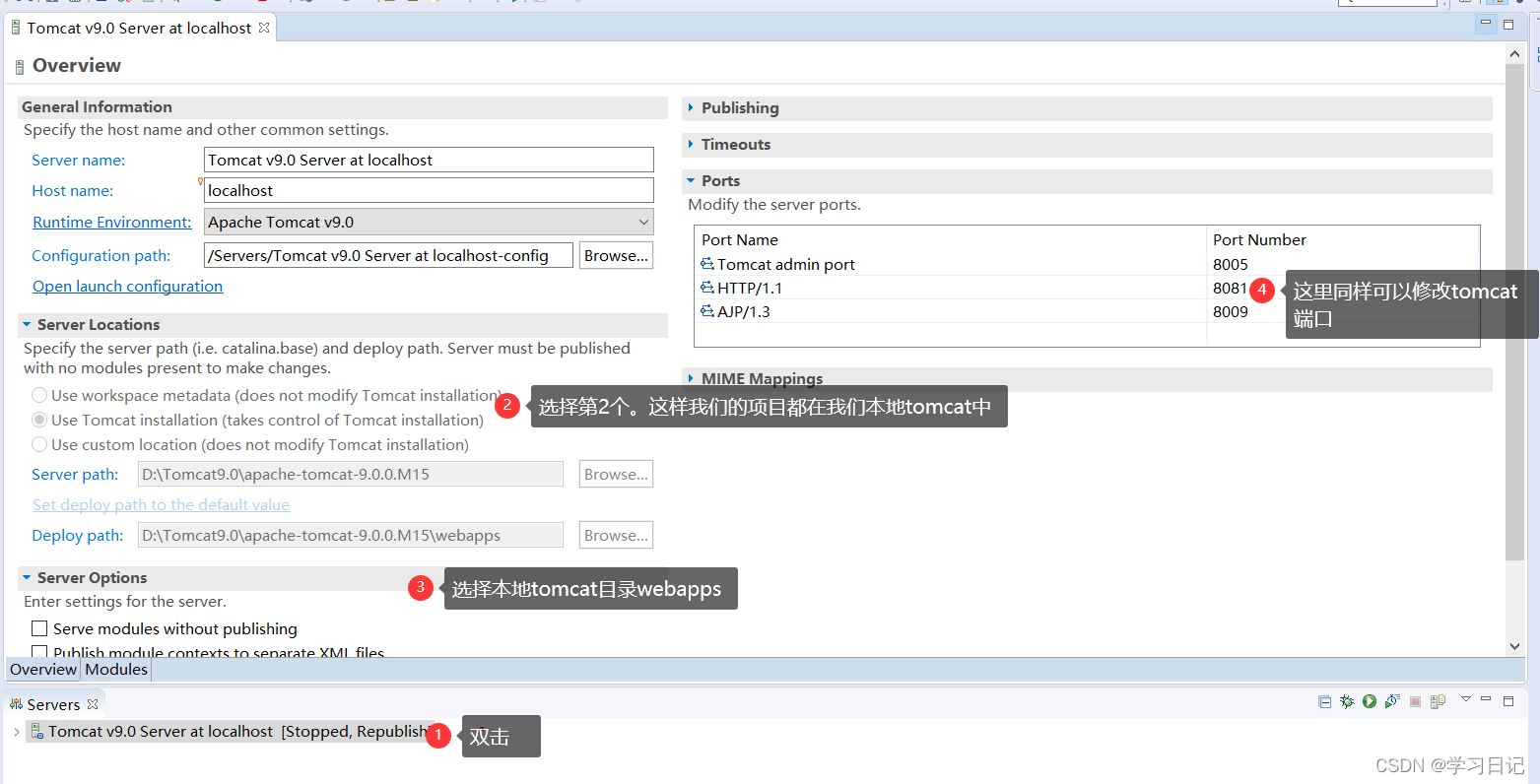Minimize the server editor area
1540x784 pixels.
click(x=1486, y=24)
